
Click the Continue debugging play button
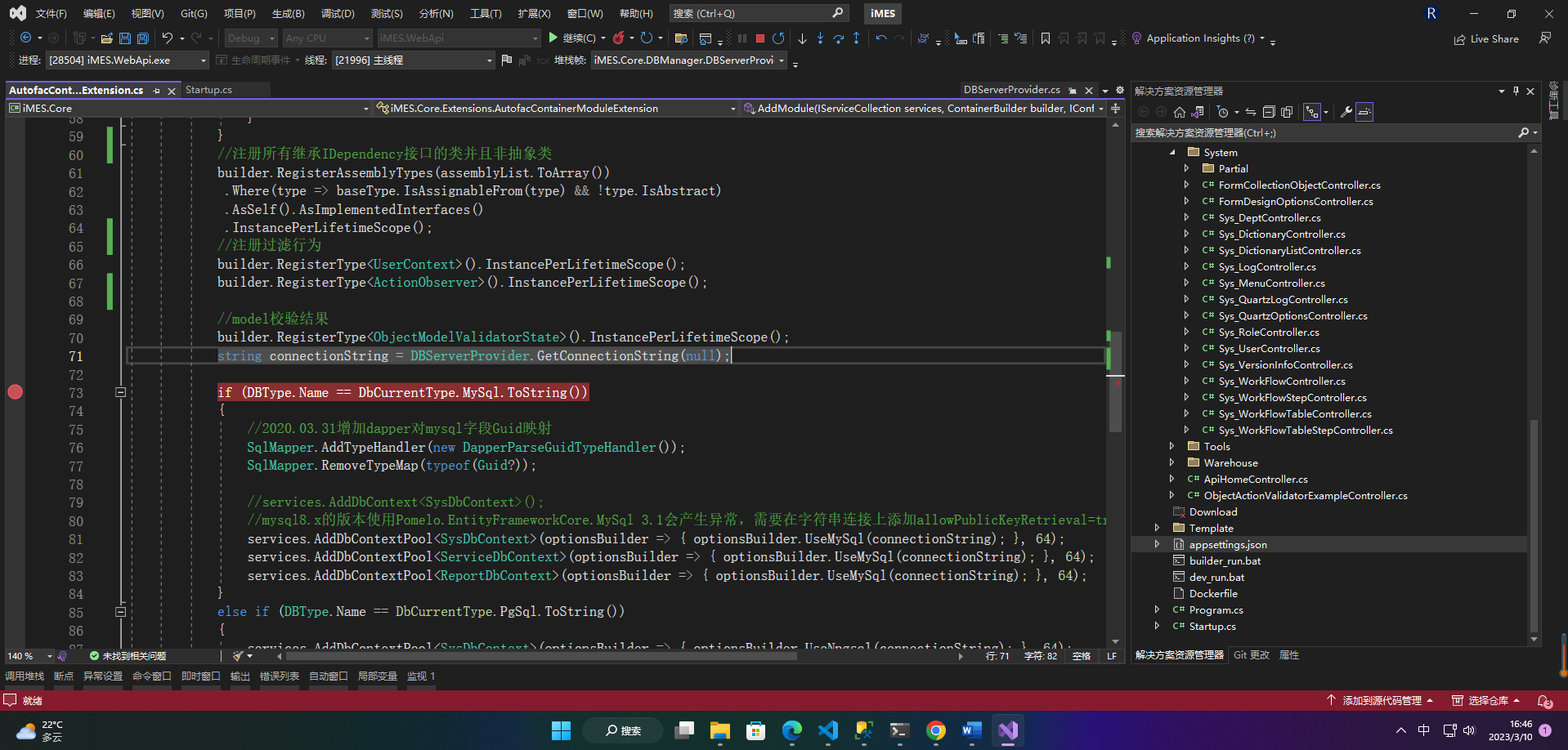tap(553, 38)
